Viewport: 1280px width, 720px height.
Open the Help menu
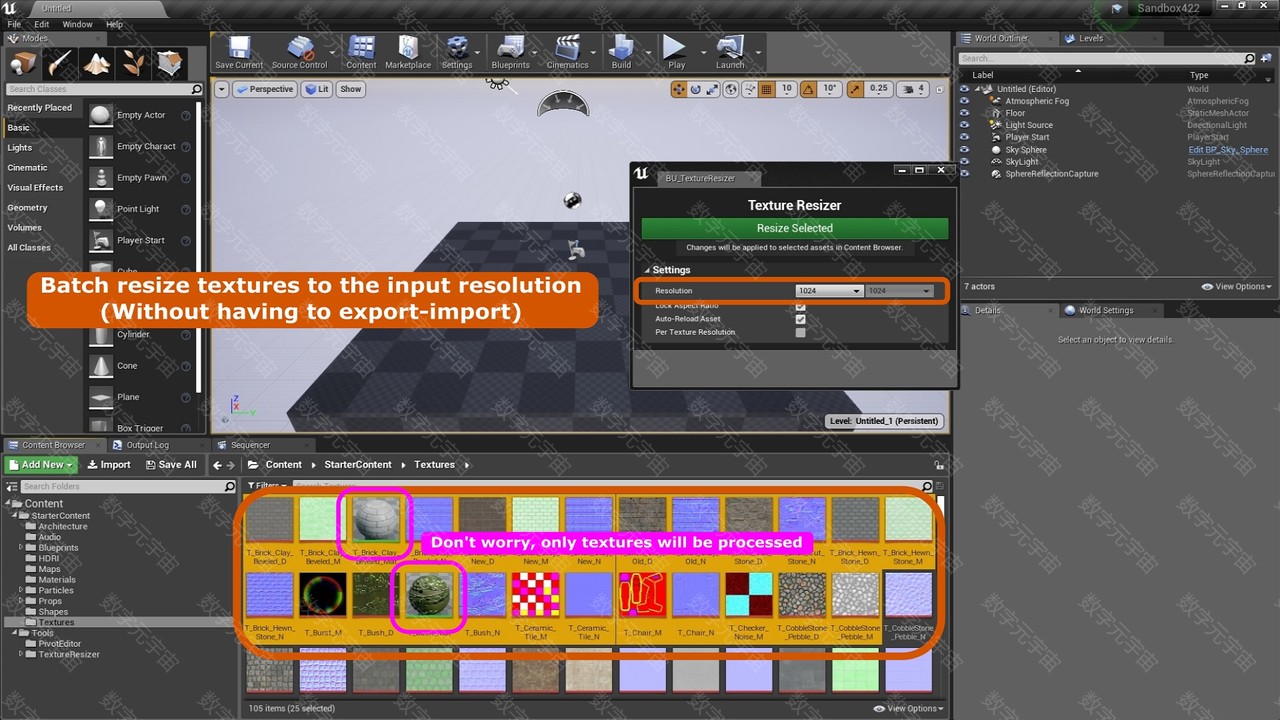(x=114, y=24)
